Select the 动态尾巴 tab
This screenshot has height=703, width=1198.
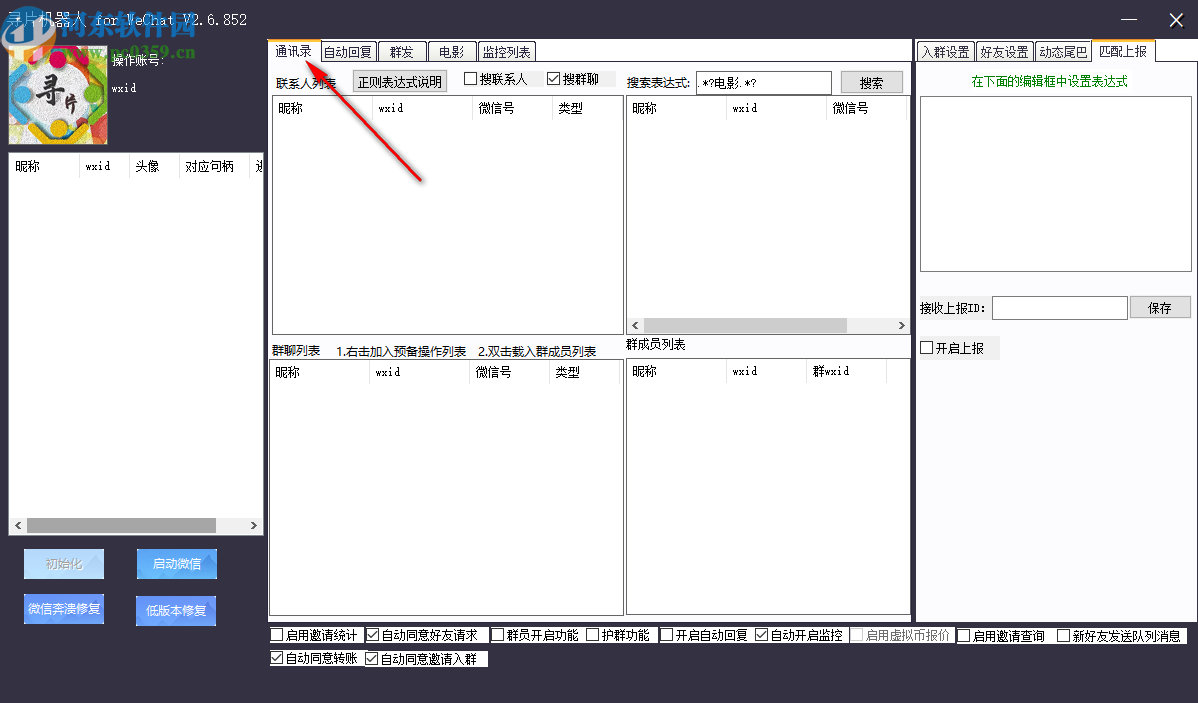1064,52
